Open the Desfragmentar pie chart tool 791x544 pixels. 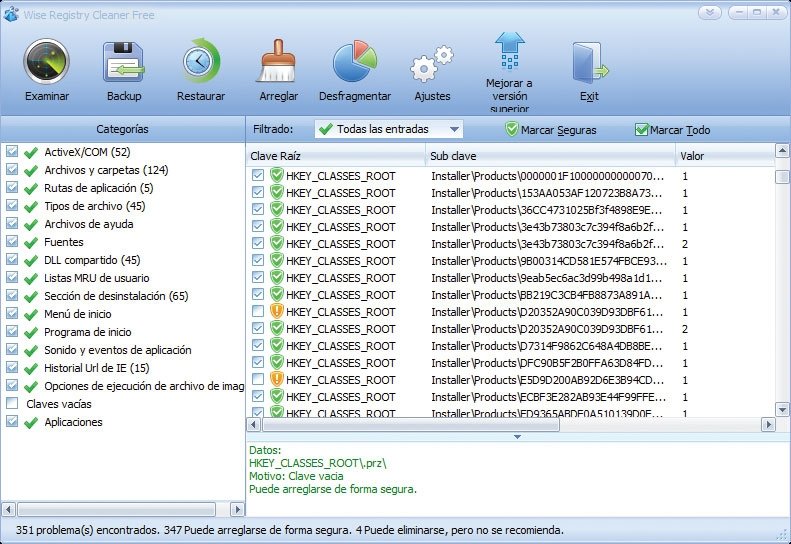pos(355,62)
